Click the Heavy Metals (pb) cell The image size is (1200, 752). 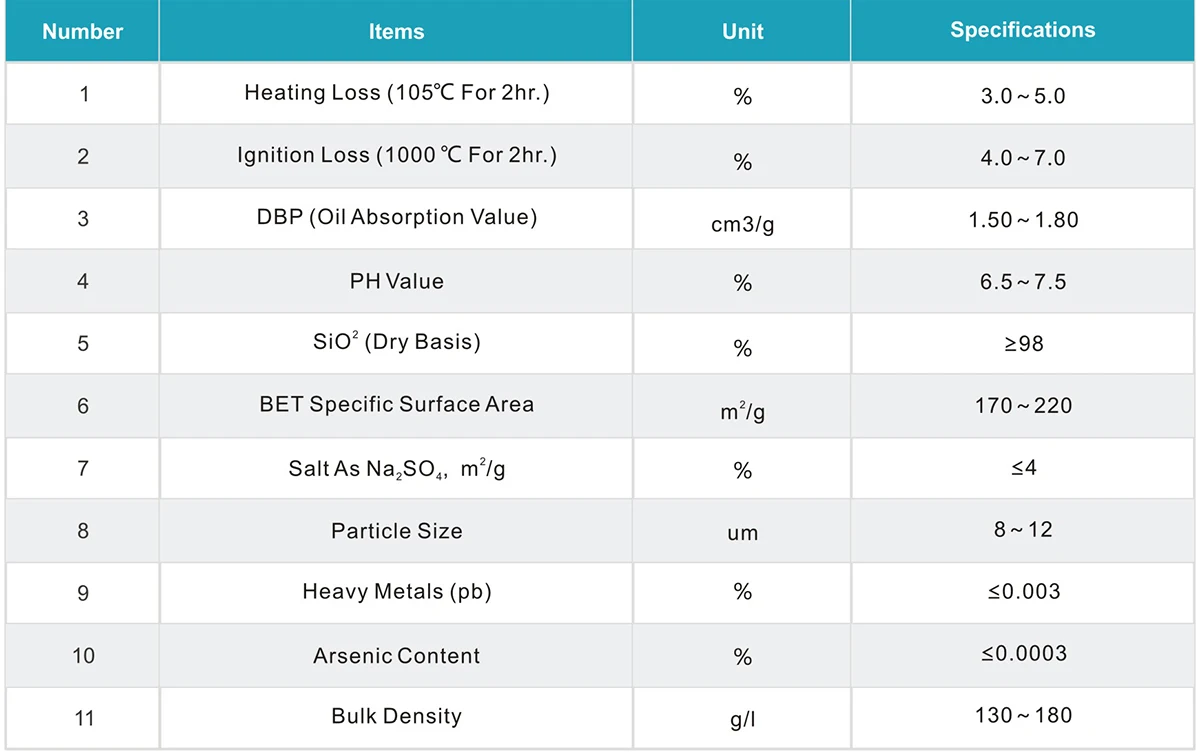[396, 592]
